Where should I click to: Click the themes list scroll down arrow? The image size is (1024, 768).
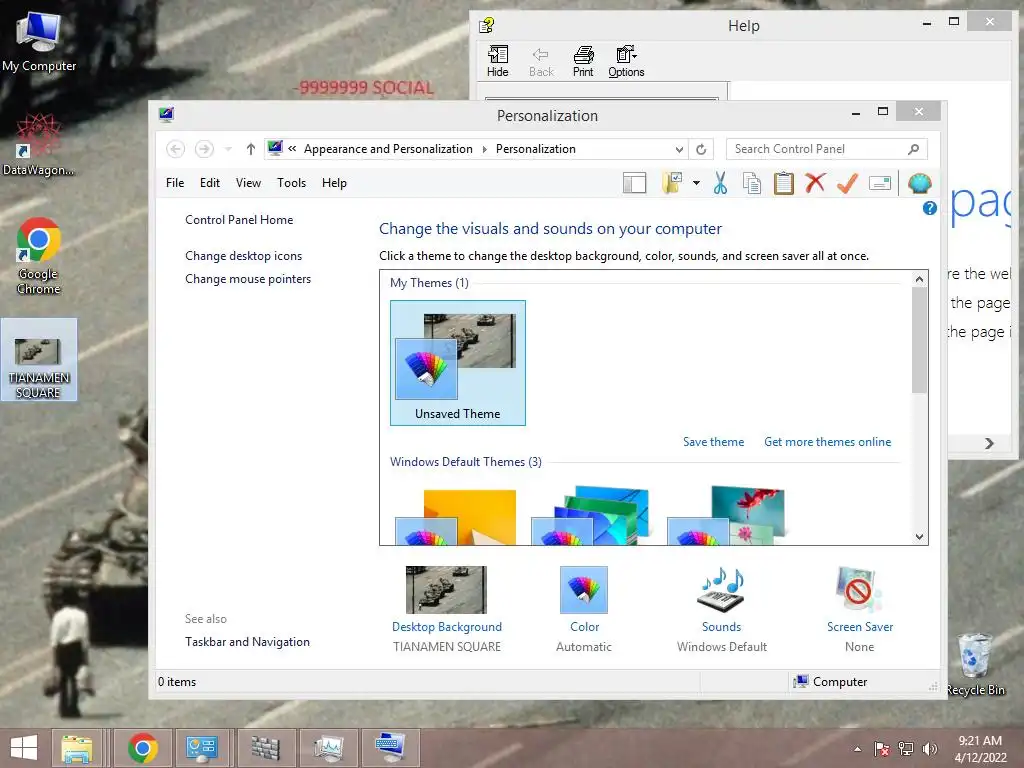[920, 537]
